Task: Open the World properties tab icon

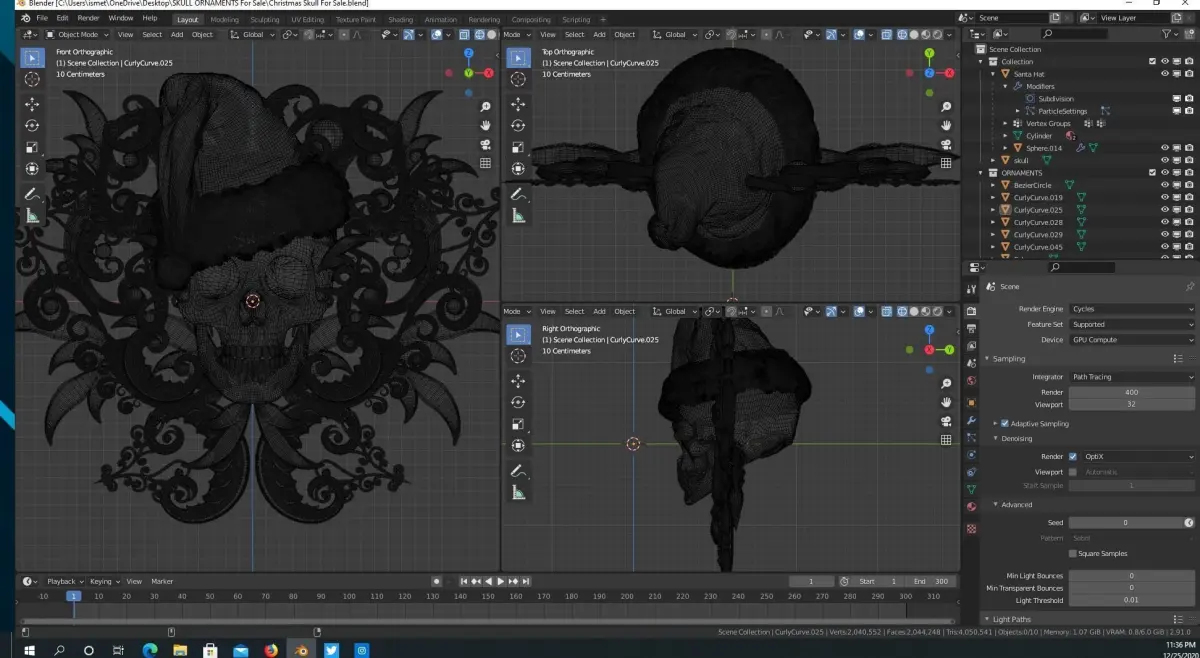Action: click(971, 381)
